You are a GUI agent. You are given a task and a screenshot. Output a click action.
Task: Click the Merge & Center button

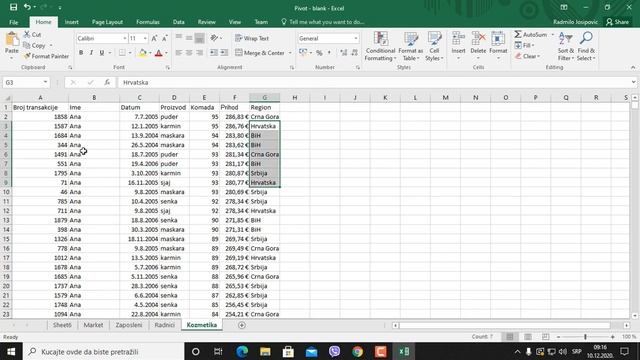click(x=260, y=53)
